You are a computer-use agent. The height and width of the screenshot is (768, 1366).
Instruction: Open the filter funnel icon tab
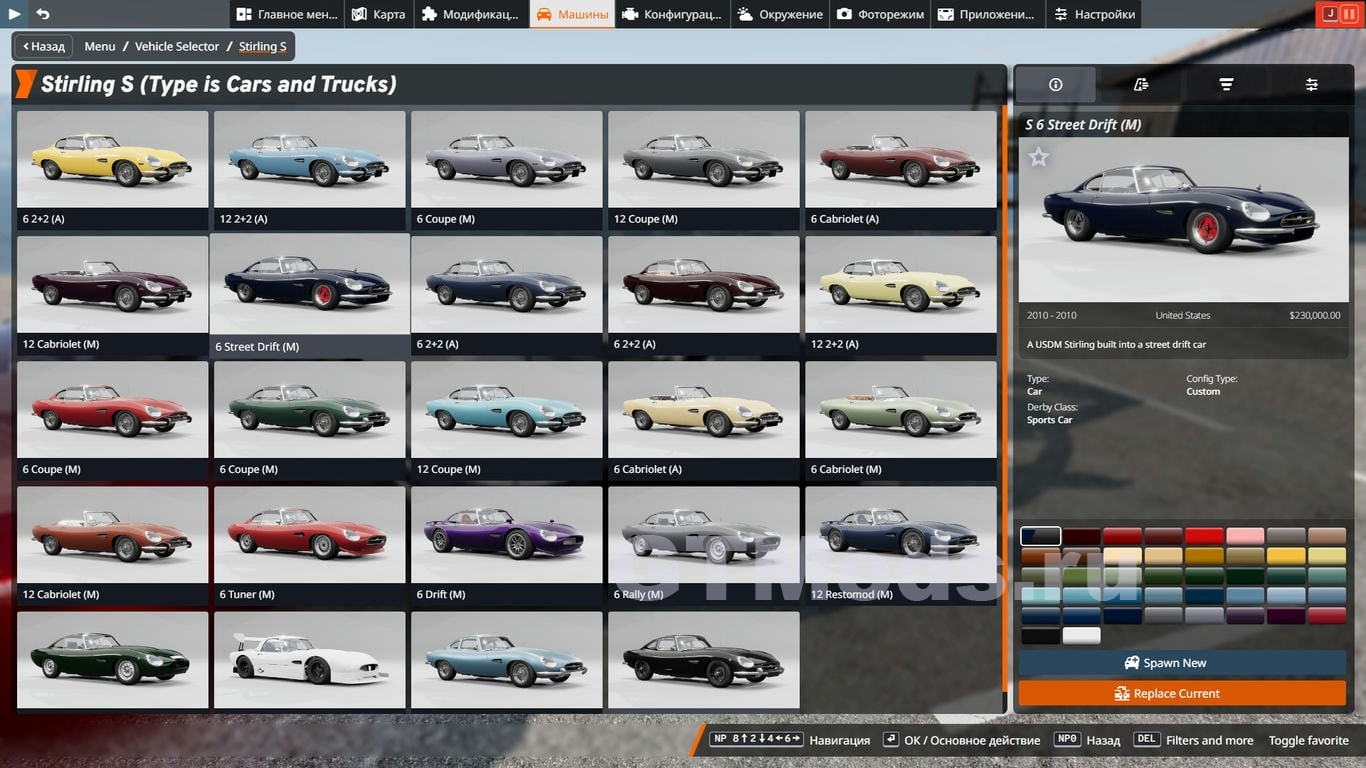point(1226,85)
